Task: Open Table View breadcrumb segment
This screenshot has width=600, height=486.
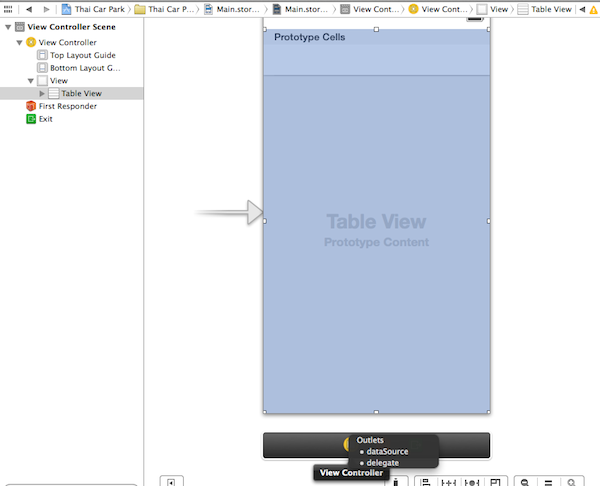Action: point(545,9)
